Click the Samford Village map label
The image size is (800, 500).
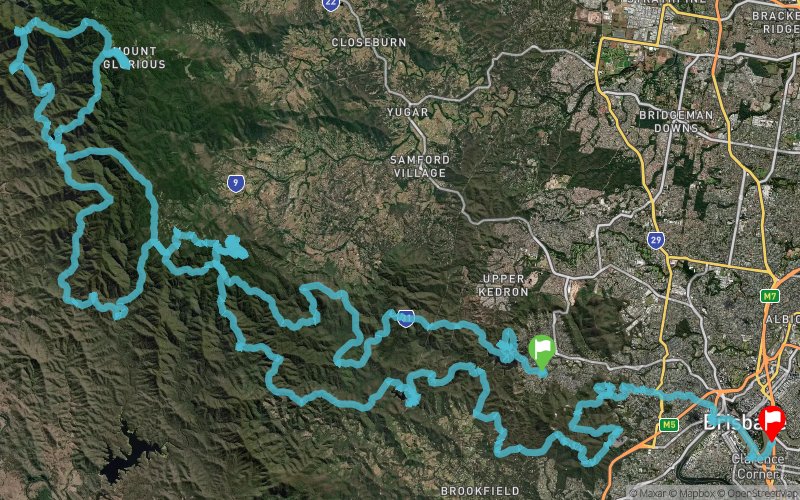coord(420,166)
